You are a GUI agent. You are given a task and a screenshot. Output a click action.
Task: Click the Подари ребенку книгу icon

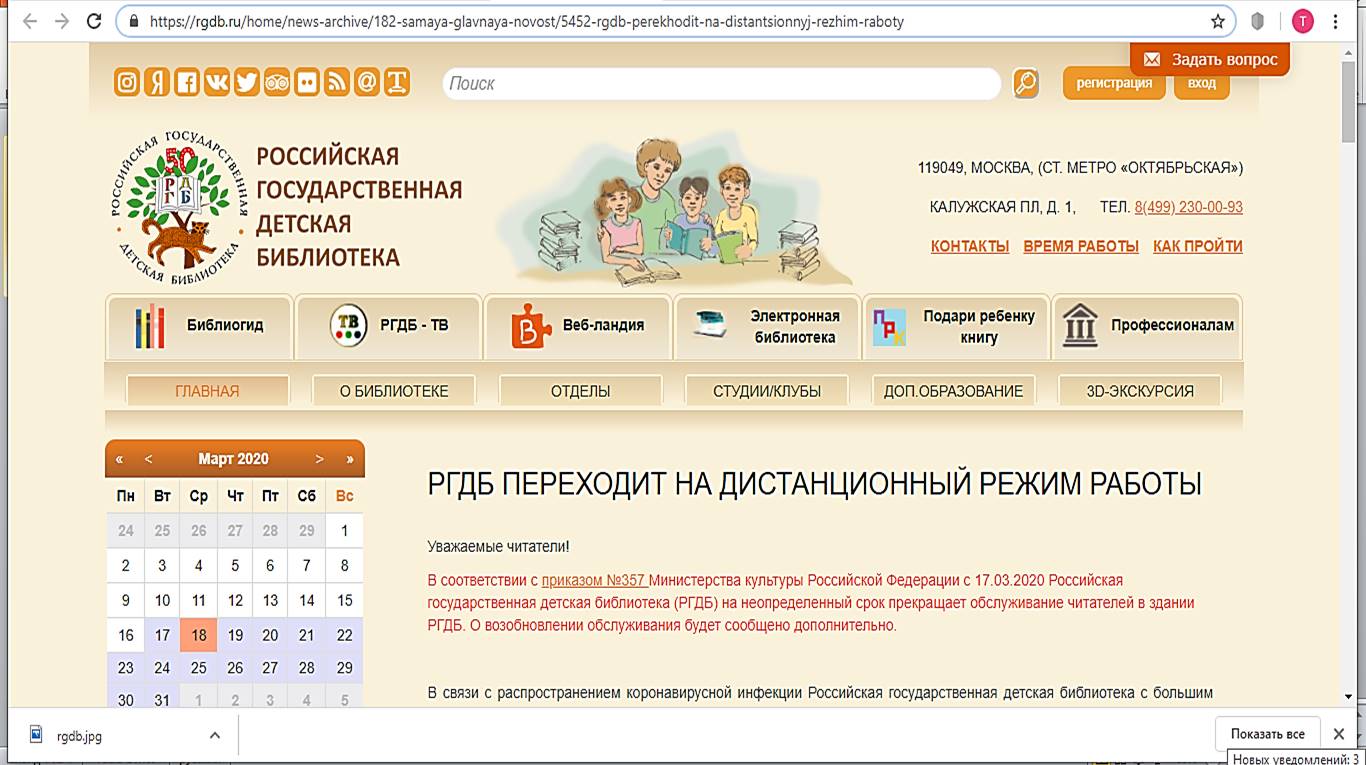pos(889,327)
